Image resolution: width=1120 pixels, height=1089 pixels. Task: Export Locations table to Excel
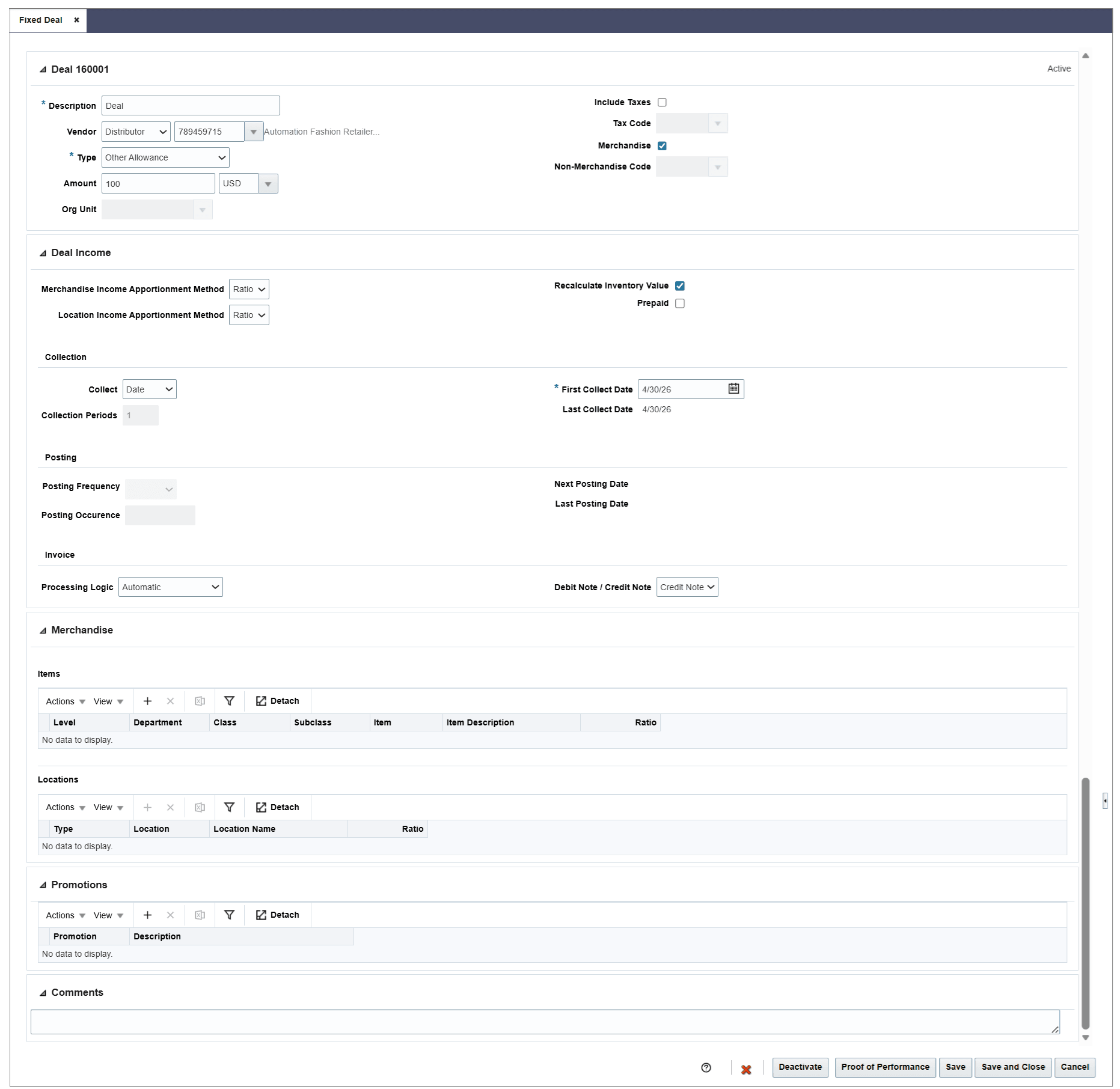tap(200, 808)
